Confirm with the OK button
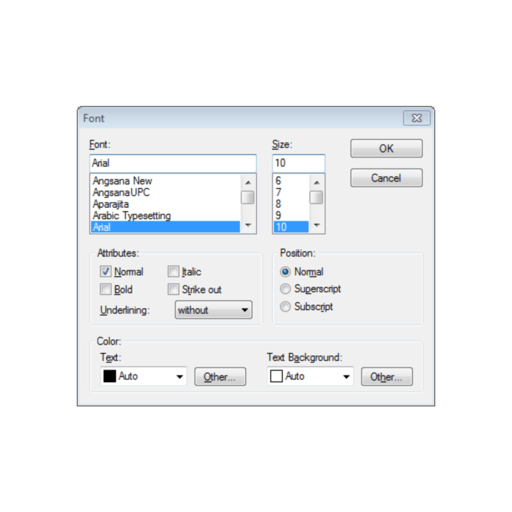Image resolution: width=512 pixels, height=512 pixels. [x=386, y=148]
